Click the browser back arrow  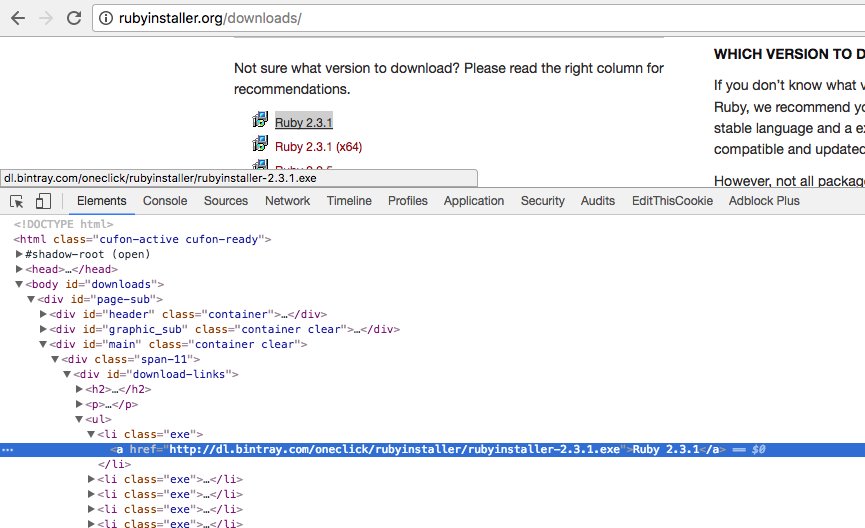(18, 18)
